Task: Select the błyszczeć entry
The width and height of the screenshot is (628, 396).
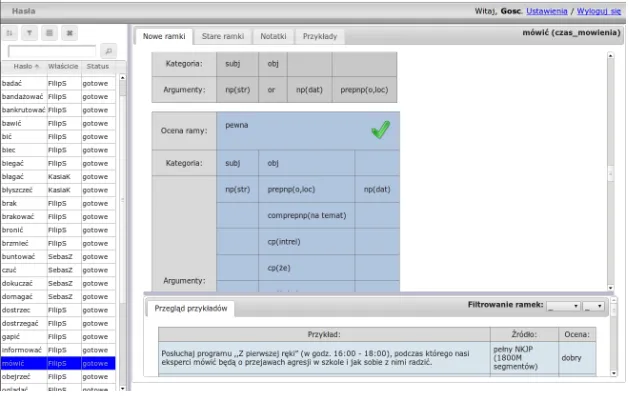Action: tap(58, 190)
